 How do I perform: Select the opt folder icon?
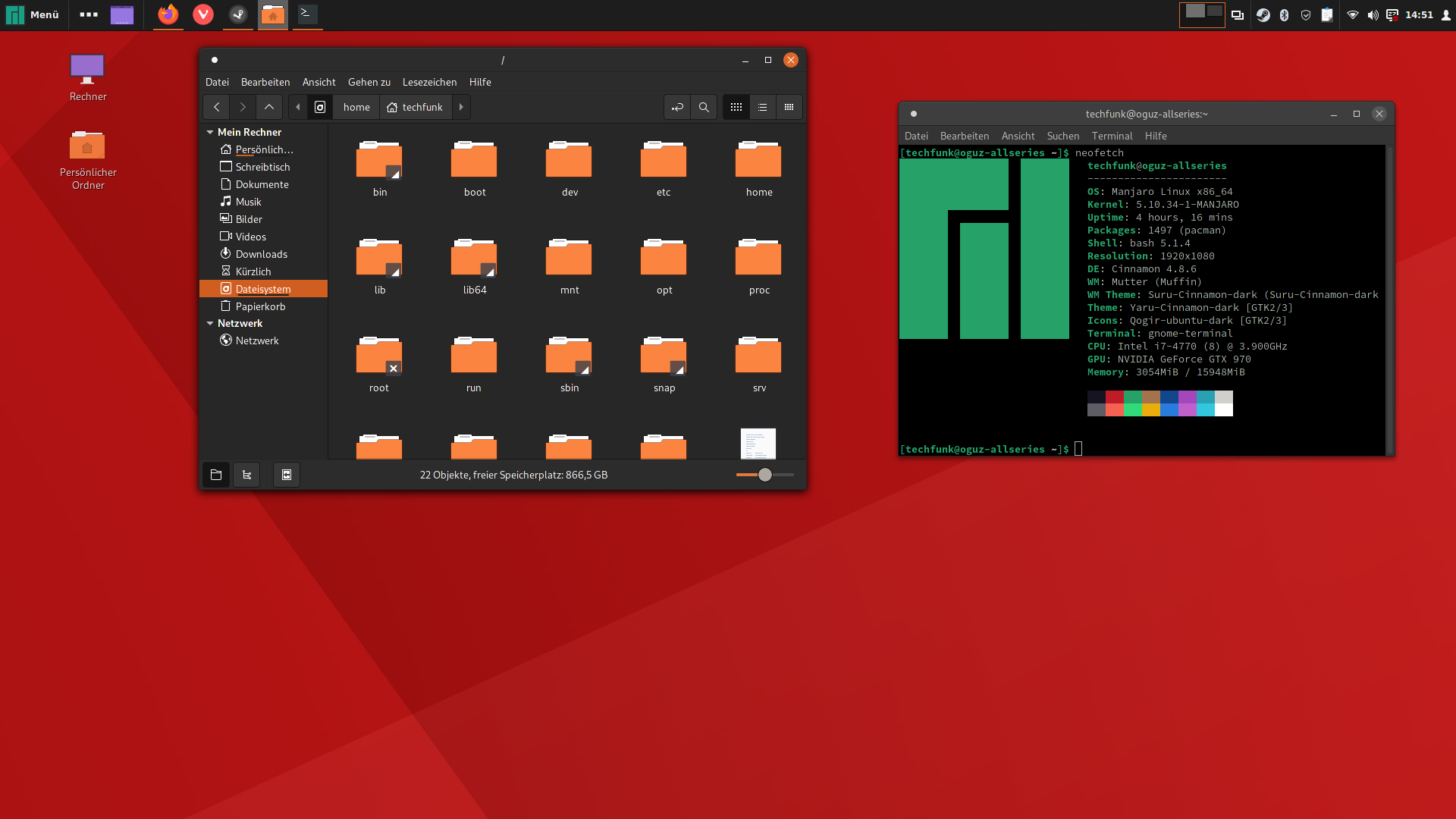(664, 258)
